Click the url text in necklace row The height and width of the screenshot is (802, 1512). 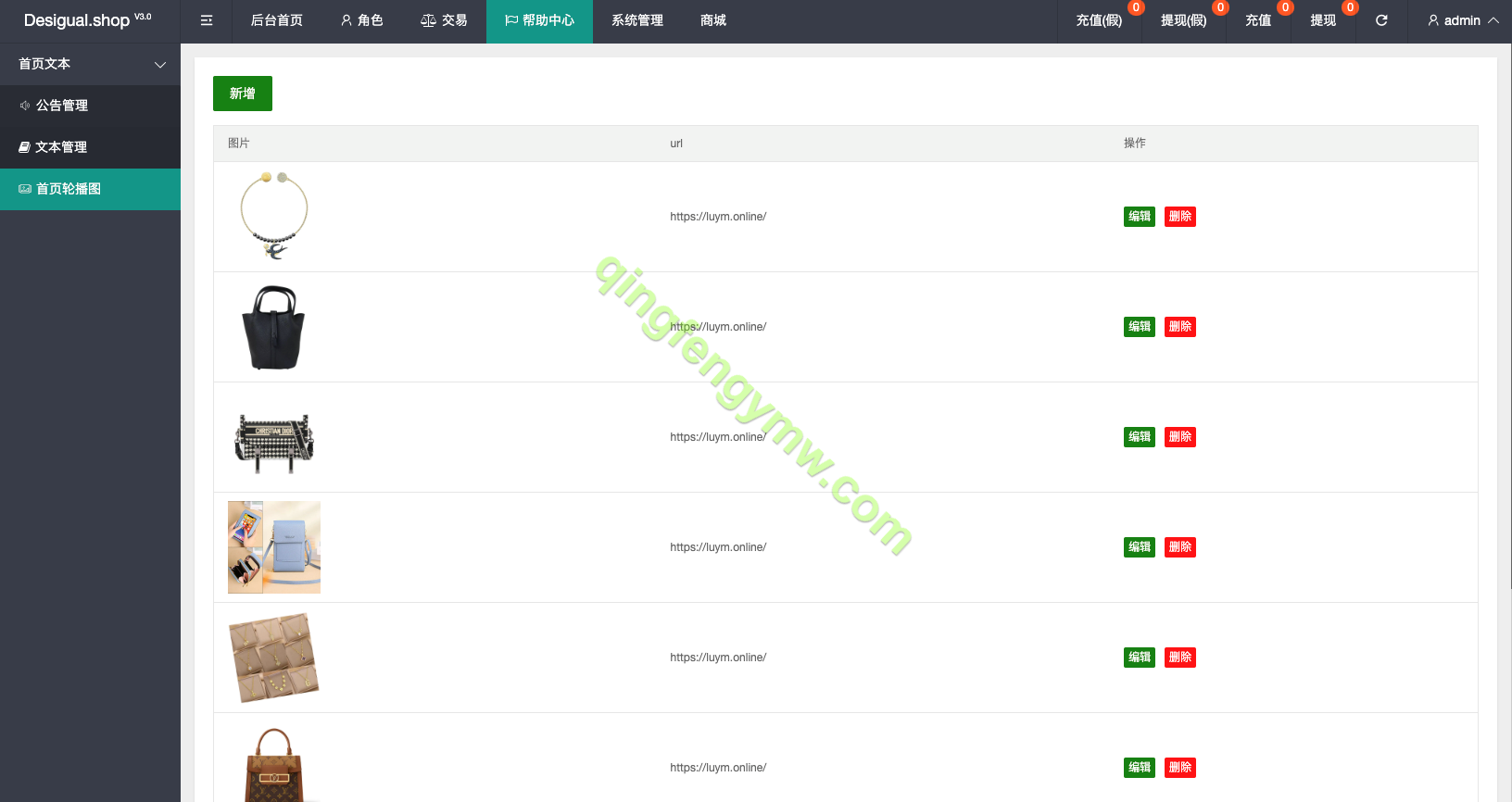pos(718,217)
